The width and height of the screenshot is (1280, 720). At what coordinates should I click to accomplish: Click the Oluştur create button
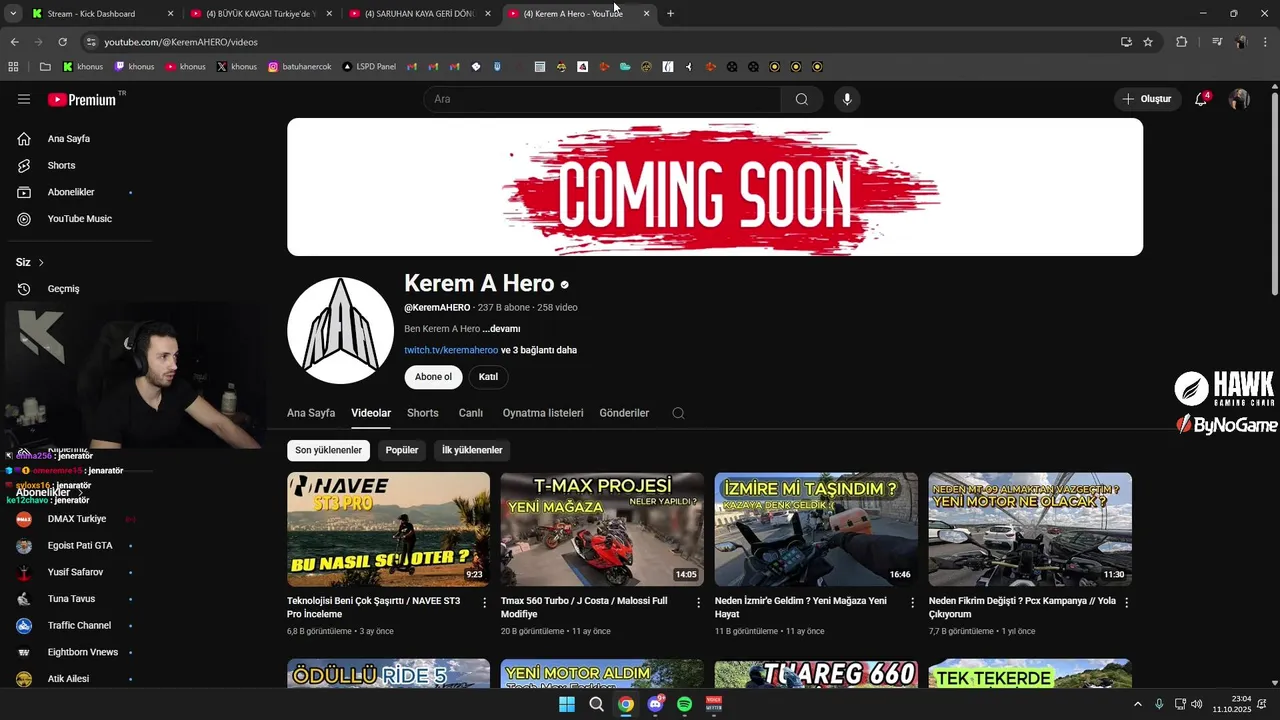pyautogui.click(x=1146, y=99)
